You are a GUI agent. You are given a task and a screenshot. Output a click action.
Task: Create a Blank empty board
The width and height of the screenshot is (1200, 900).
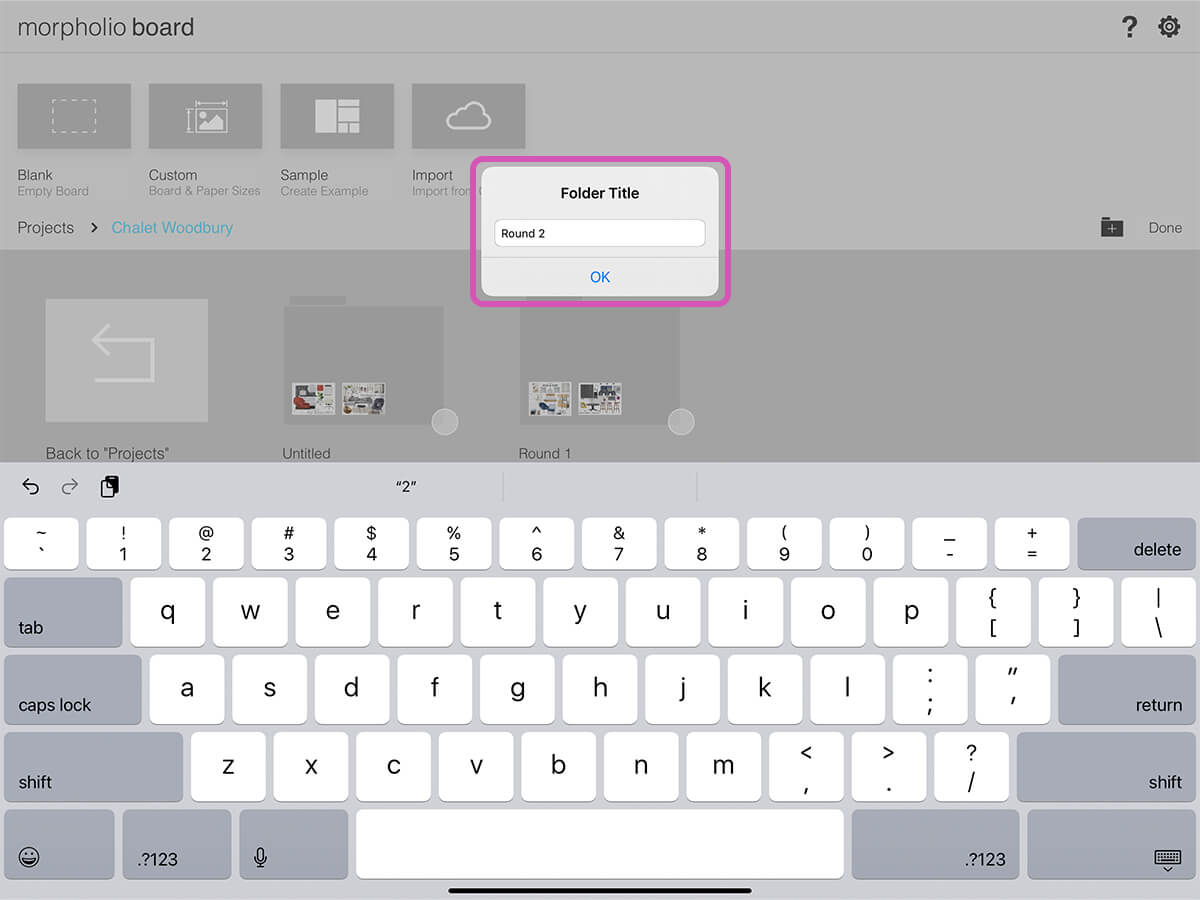pyautogui.click(x=74, y=117)
